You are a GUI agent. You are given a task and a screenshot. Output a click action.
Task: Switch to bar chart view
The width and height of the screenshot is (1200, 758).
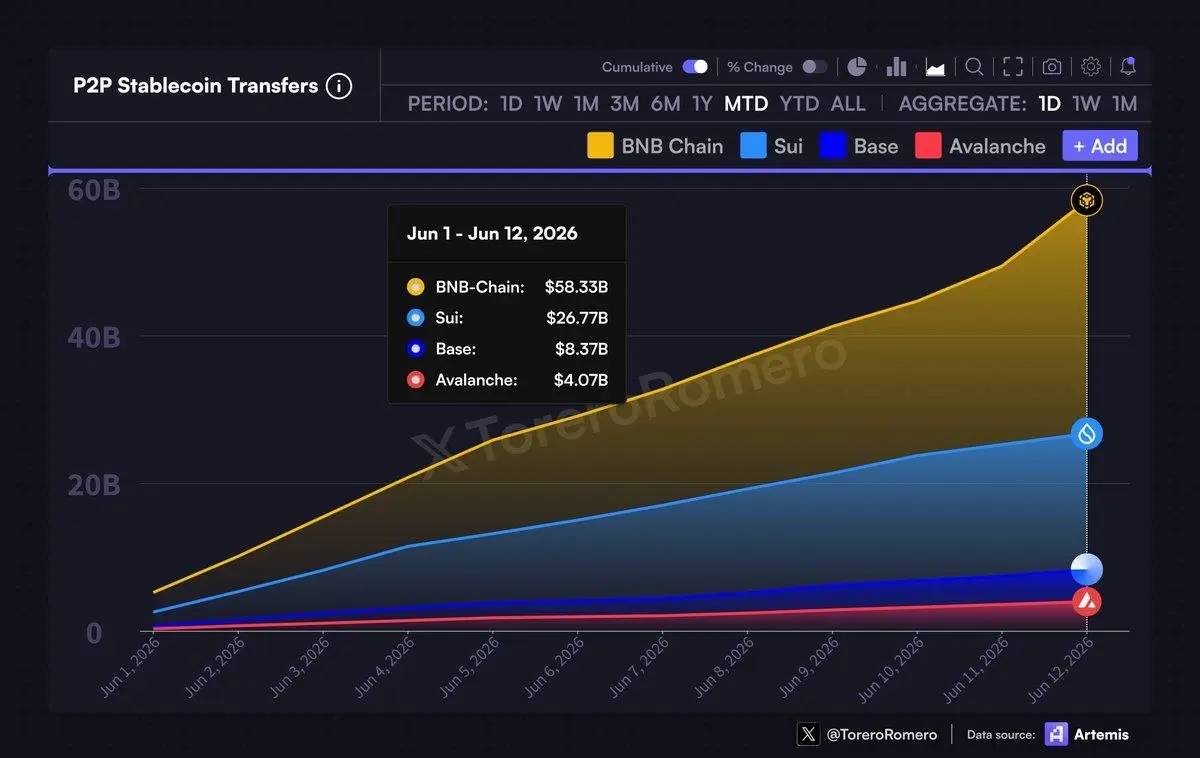tap(896, 67)
